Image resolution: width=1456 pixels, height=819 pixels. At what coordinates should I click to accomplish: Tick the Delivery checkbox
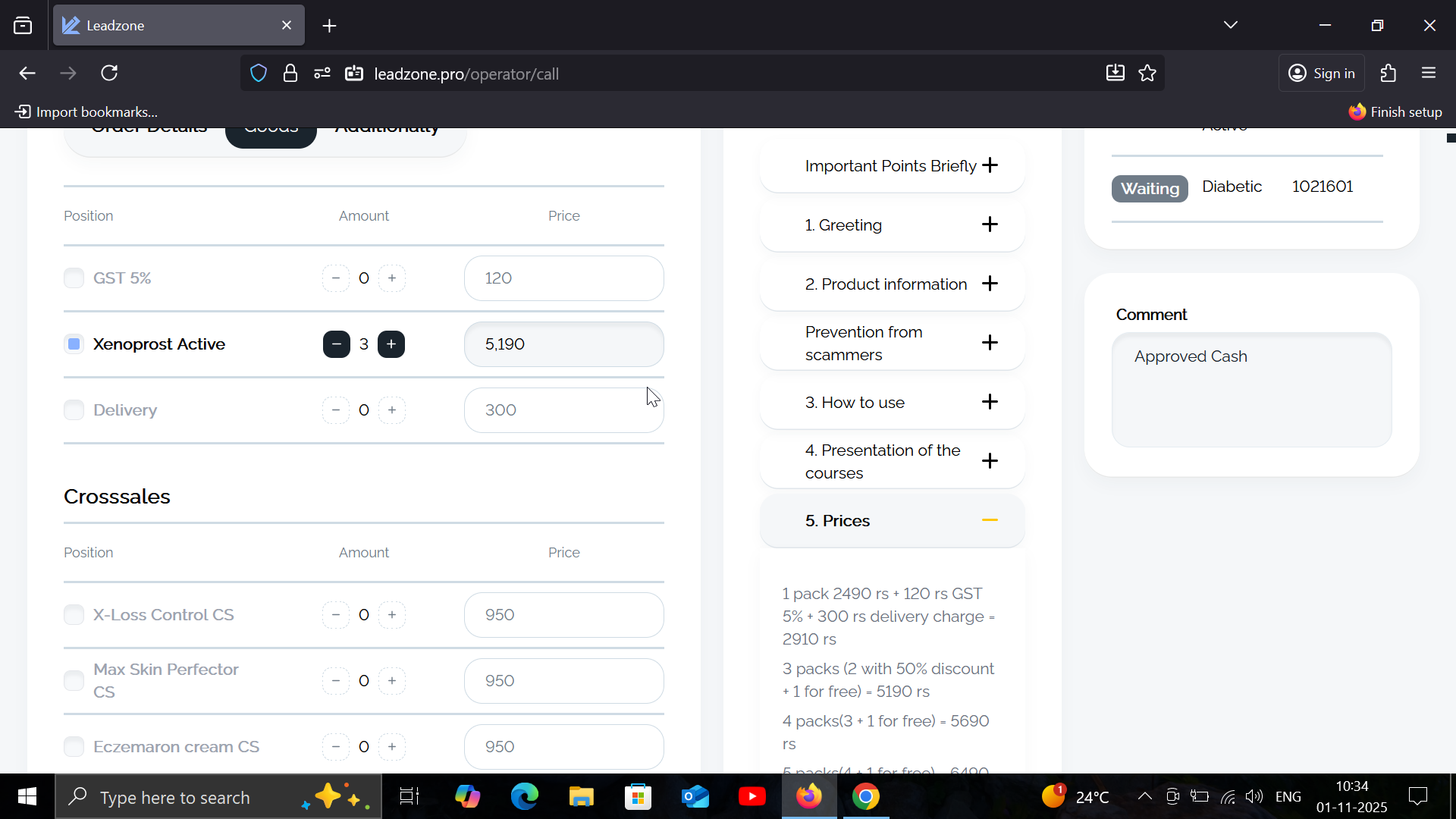click(x=74, y=410)
